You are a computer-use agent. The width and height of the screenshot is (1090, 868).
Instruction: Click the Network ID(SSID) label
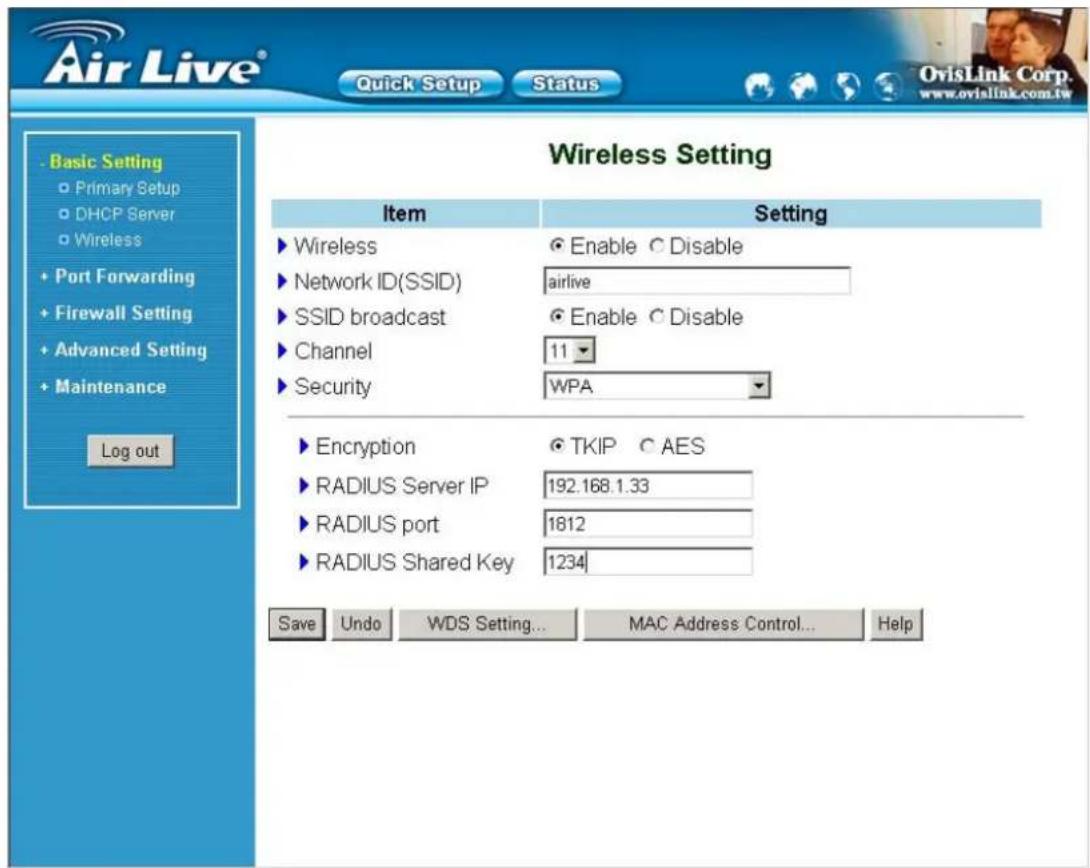pyautogui.click(x=377, y=281)
